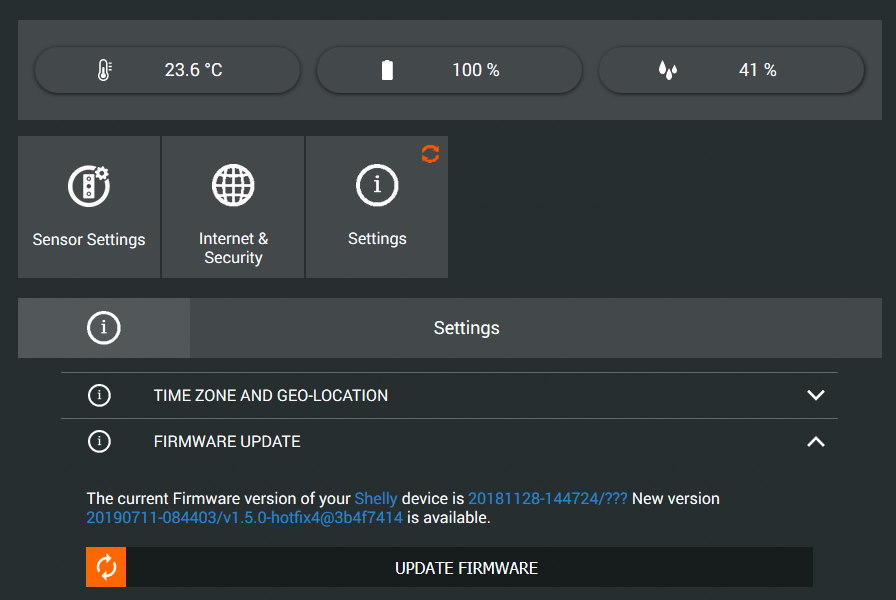
Task: Select the Internet & Security tile label
Action: tap(233, 248)
